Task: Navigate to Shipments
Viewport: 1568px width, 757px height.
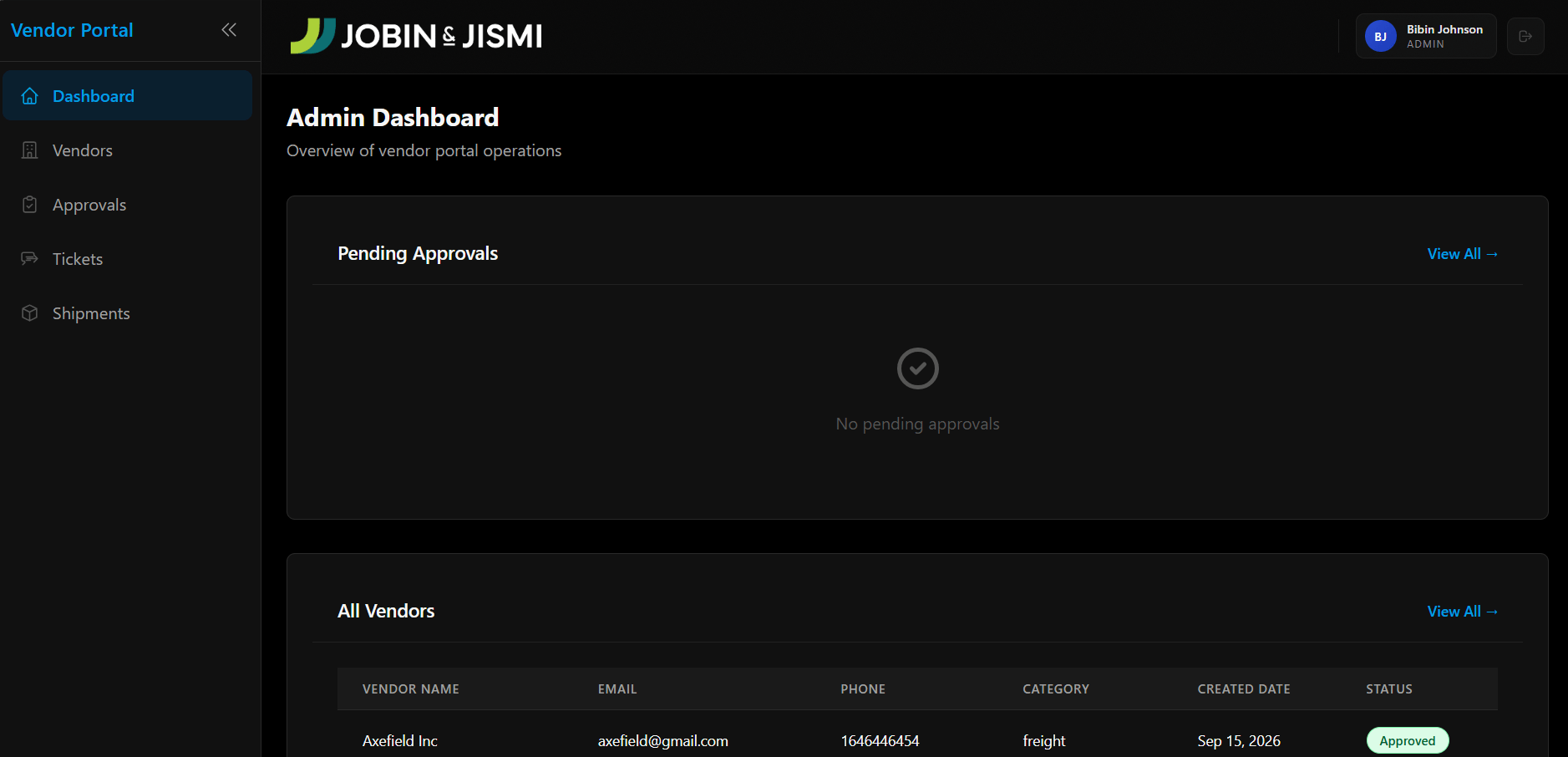Action: (x=128, y=313)
